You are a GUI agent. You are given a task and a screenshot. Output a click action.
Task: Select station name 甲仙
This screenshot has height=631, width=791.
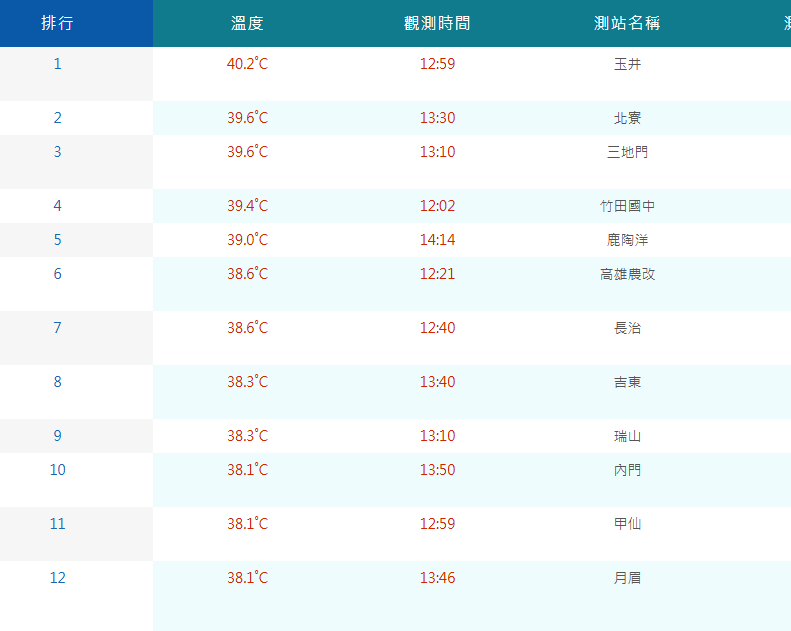coord(627,524)
